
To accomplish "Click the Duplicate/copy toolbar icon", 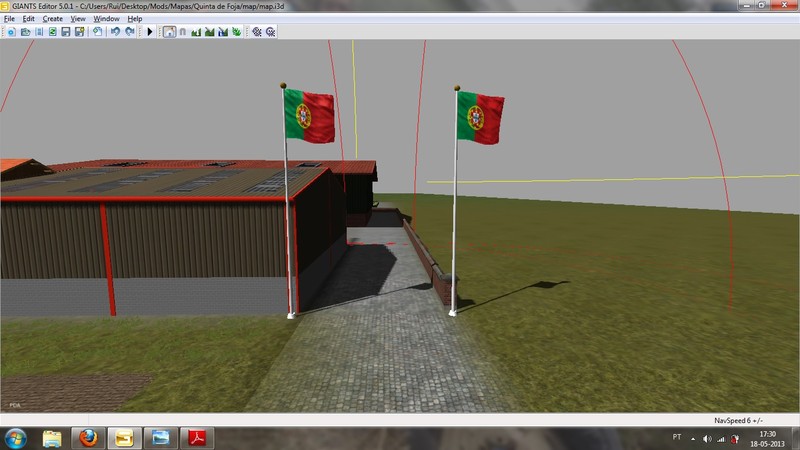I will 97,32.
